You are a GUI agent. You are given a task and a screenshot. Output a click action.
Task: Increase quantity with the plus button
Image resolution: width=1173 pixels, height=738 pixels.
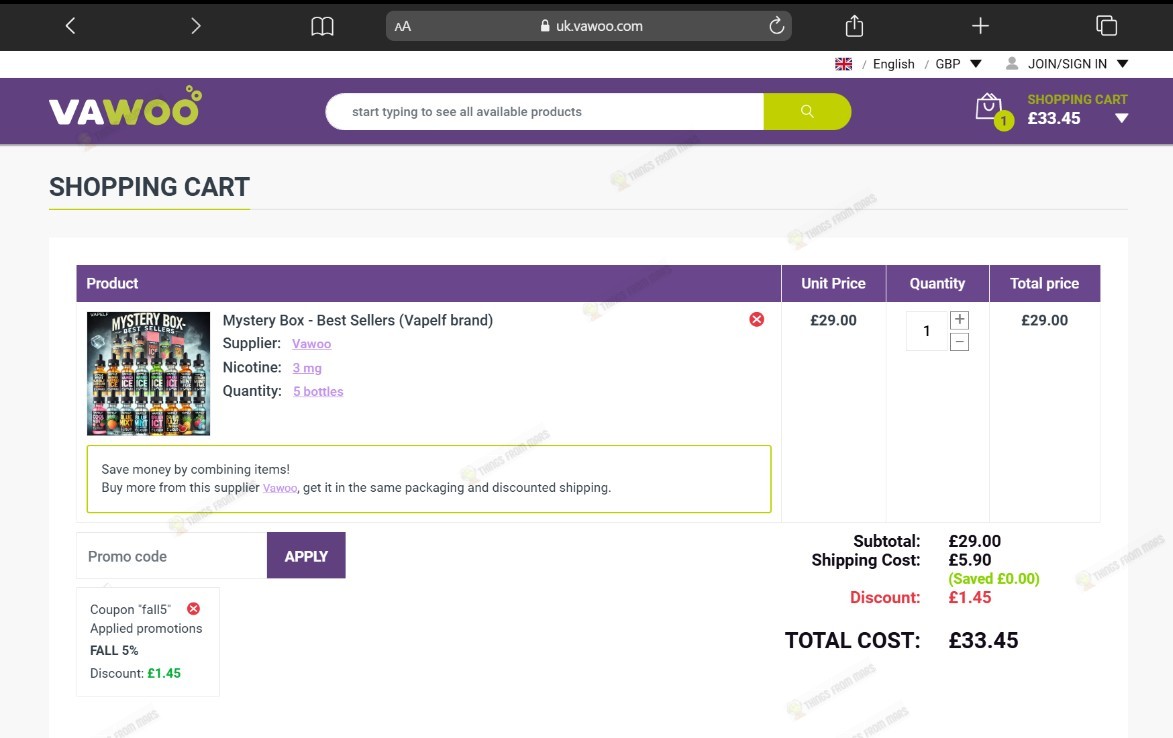(x=959, y=320)
